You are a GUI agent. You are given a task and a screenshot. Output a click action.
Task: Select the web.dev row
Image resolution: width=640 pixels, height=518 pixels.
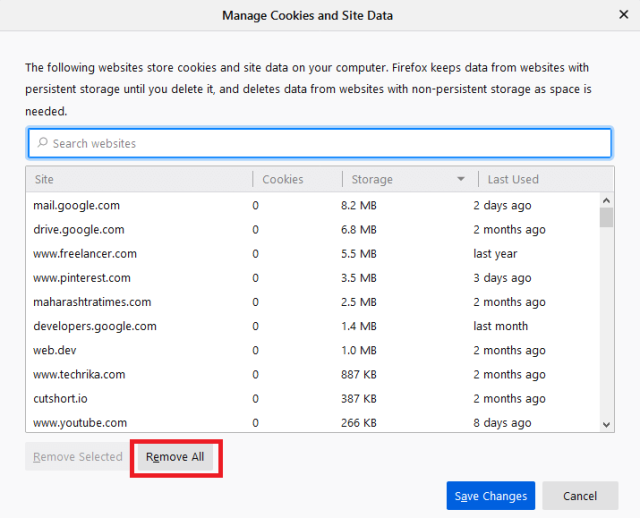pyautogui.click(x=313, y=350)
